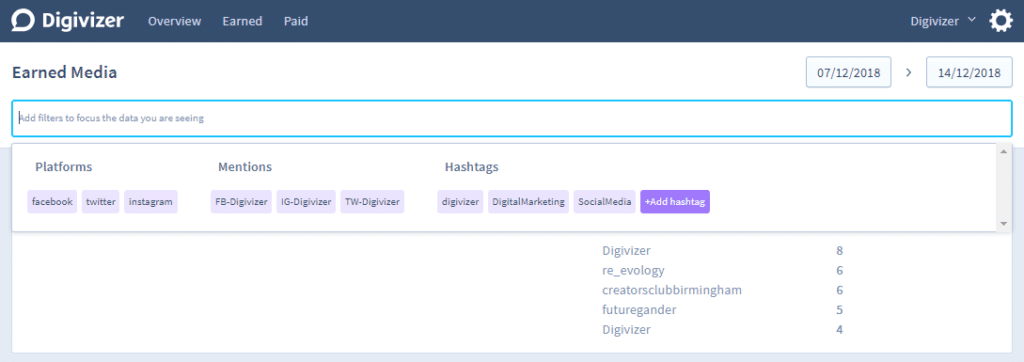This screenshot has width=1024, height=362.
Task: Click the count 5 beside futuregander
Action: coord(839,310)
